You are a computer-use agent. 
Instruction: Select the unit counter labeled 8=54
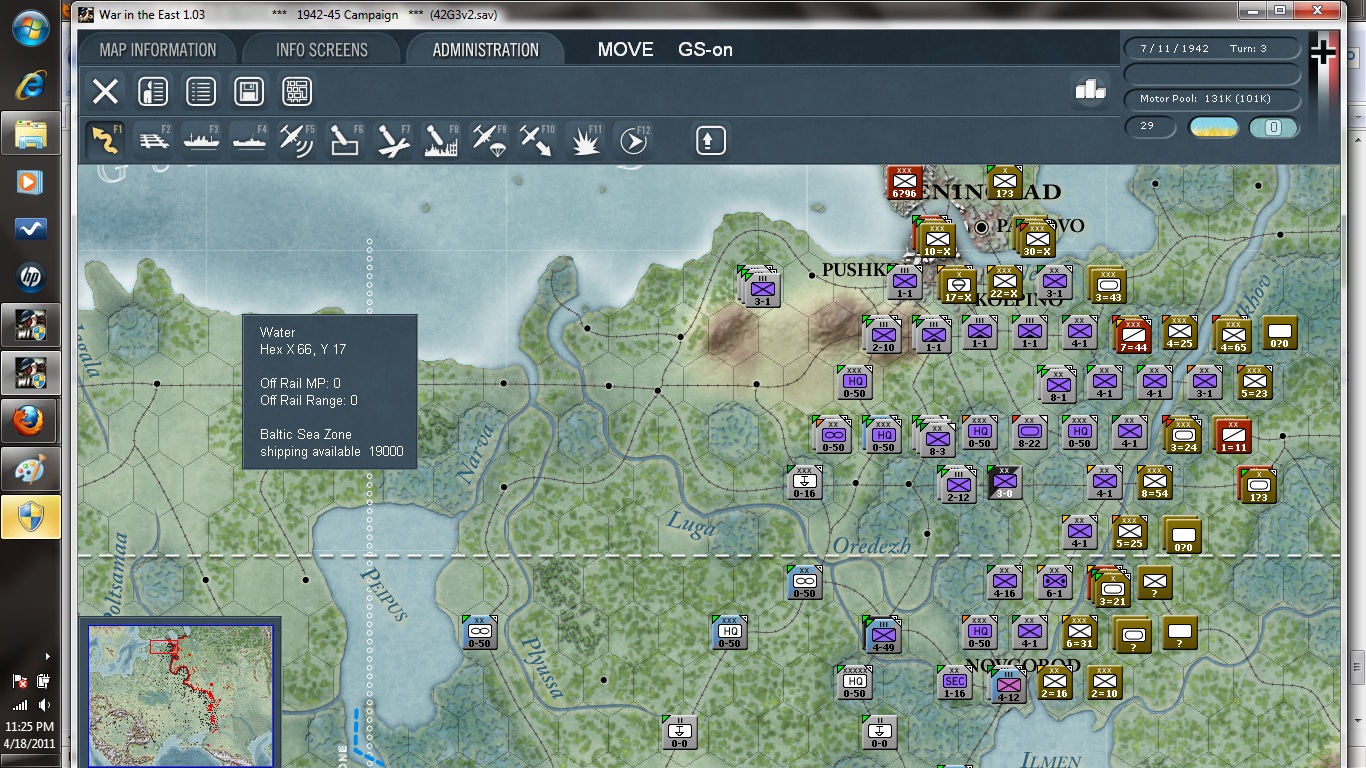1154,483
